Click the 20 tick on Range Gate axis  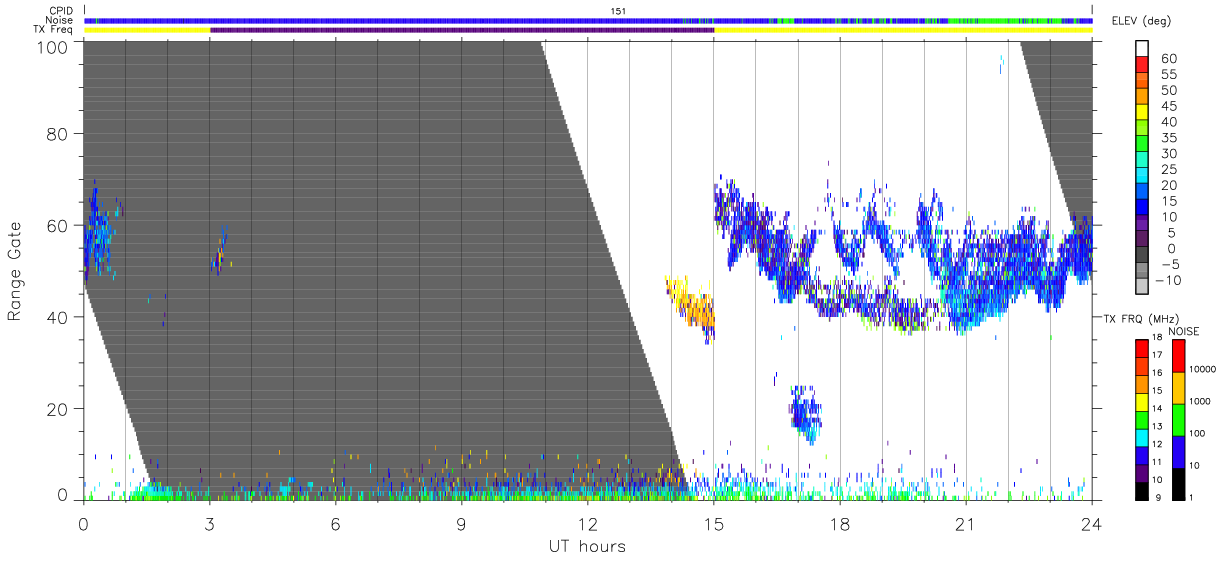point(55,409)
